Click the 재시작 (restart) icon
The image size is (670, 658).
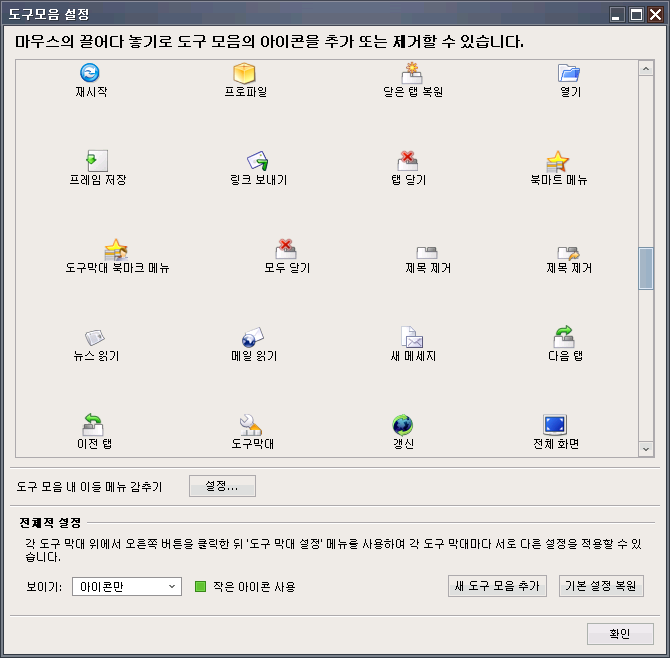tap(89, 73)
